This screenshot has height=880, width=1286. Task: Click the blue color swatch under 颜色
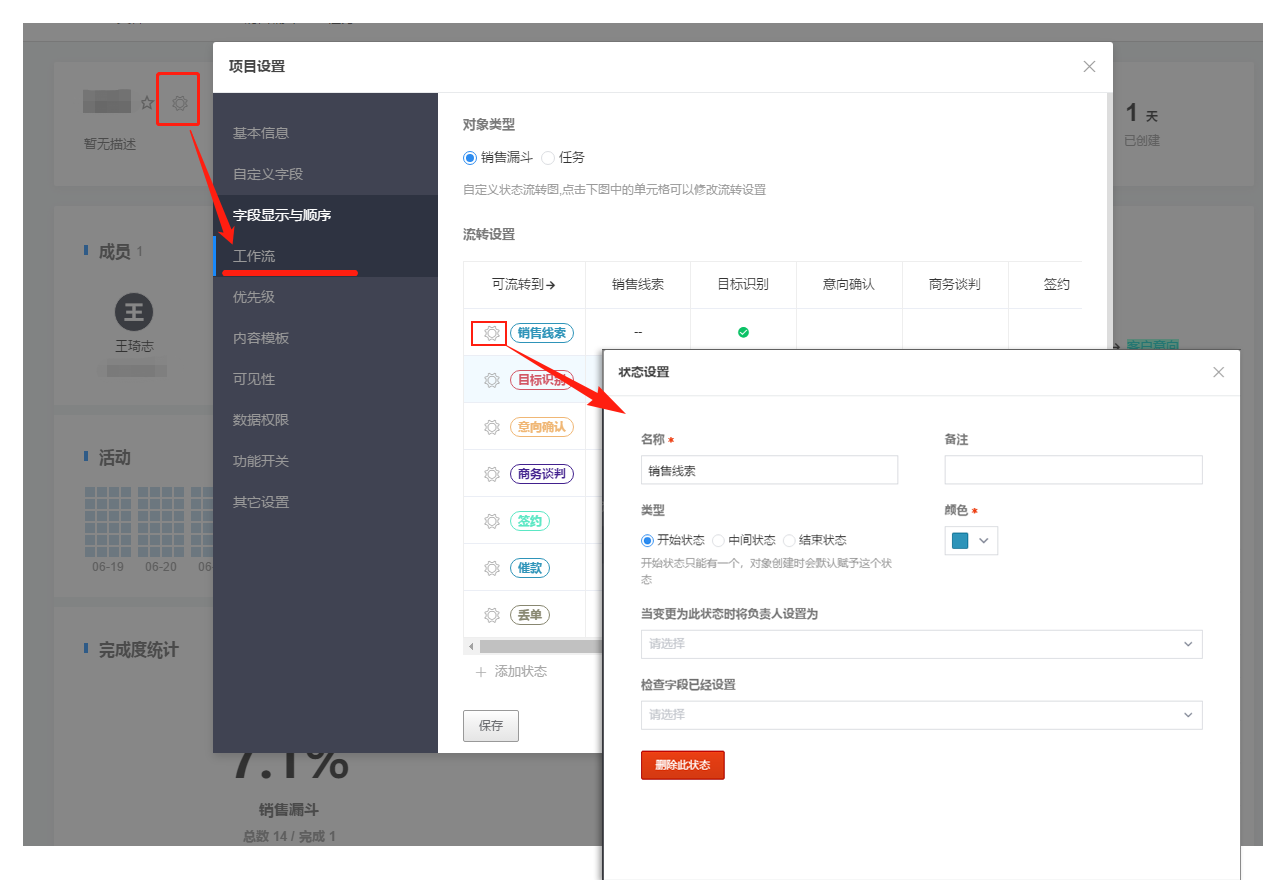tap(960, 541)
